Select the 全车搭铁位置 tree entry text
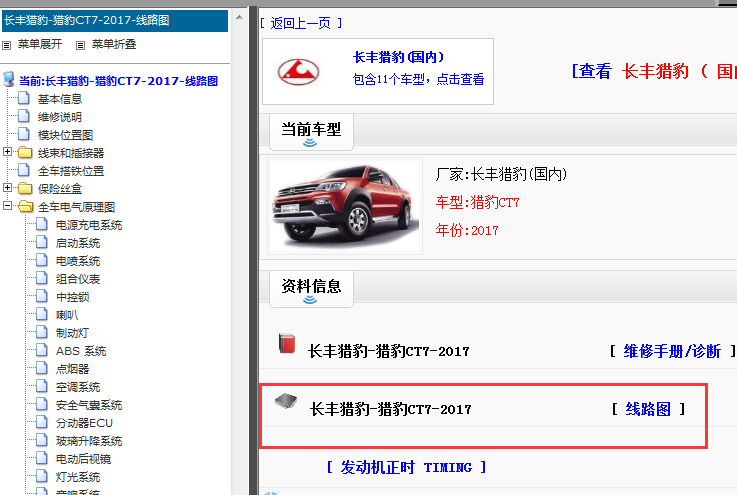Screen dimensions: 737x495 [71, 171]
